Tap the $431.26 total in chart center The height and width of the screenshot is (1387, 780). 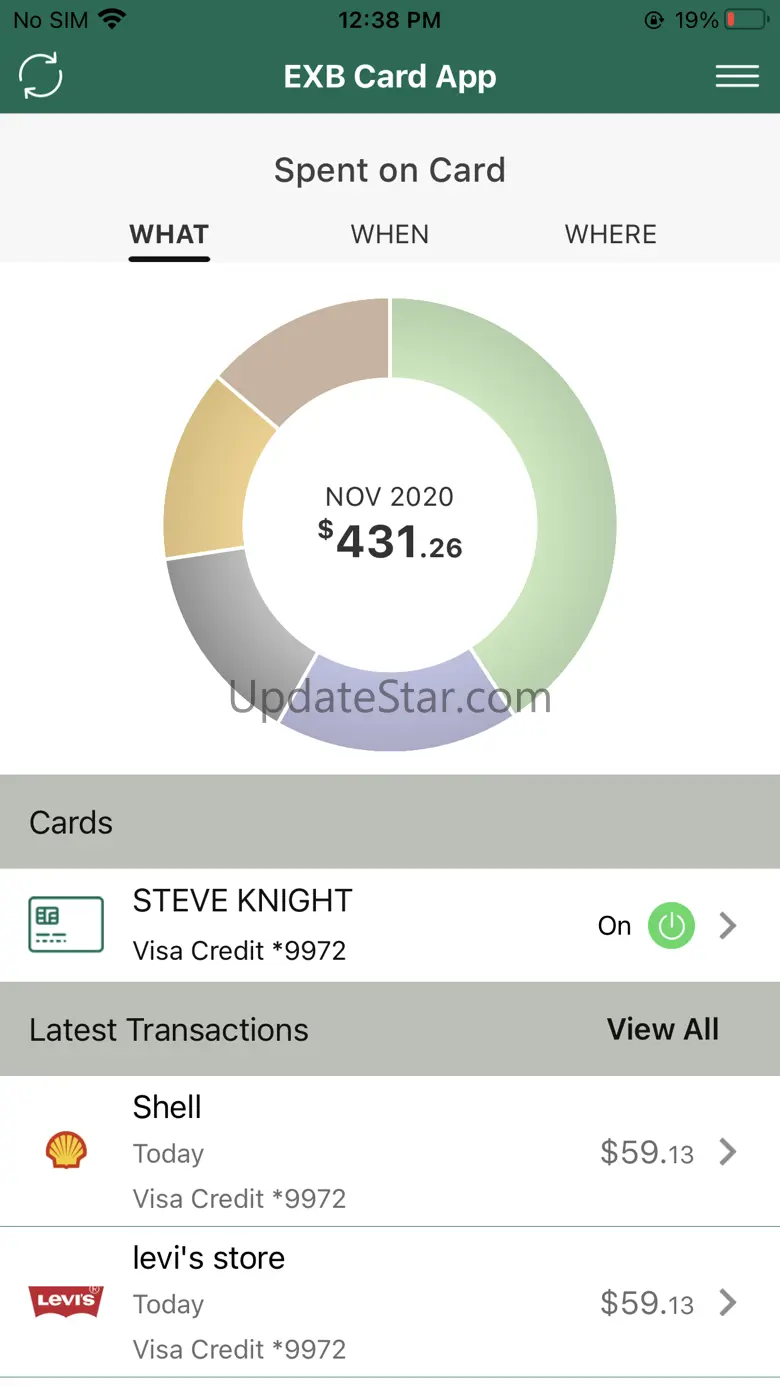390,541
